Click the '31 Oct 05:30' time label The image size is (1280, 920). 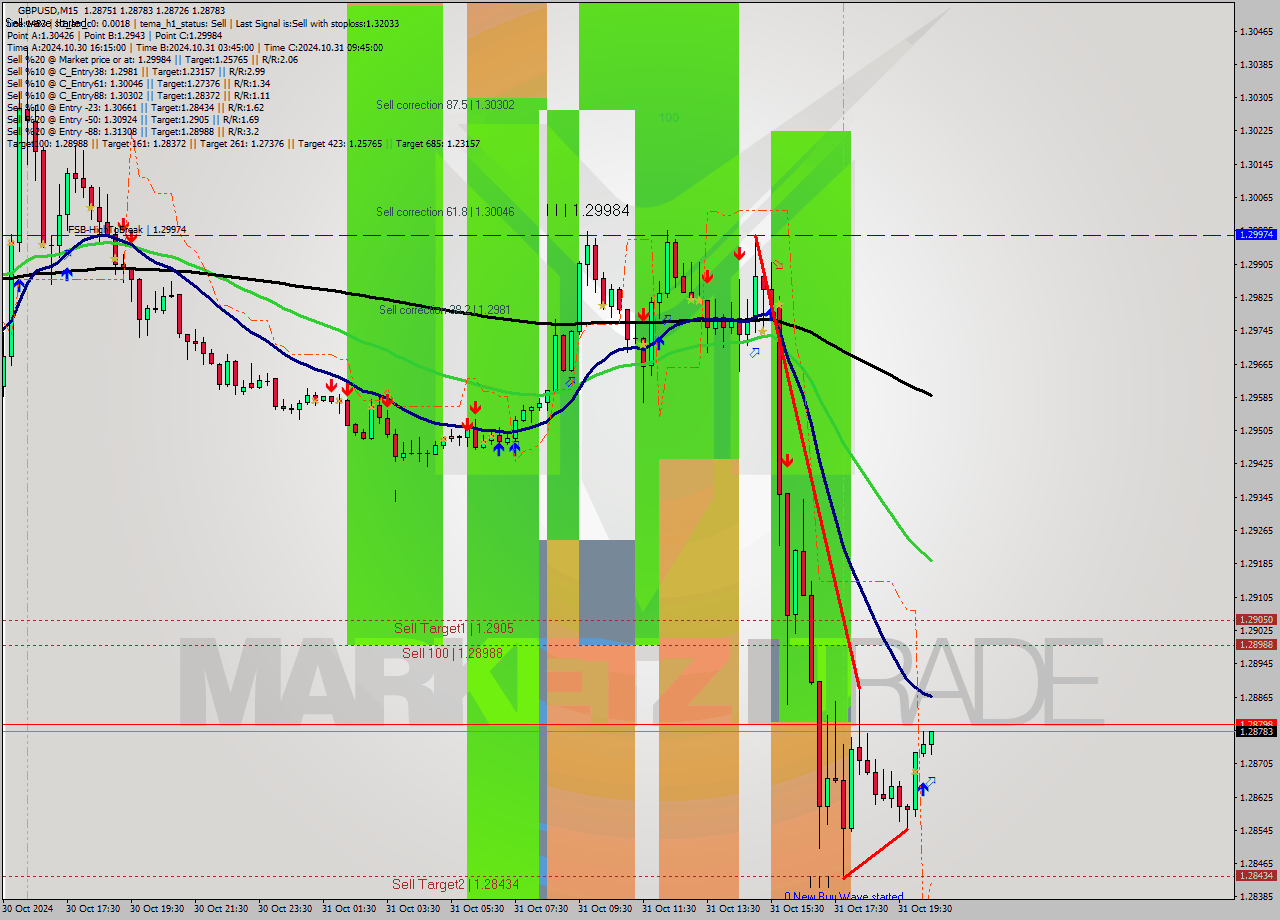(x=477, y=909)
